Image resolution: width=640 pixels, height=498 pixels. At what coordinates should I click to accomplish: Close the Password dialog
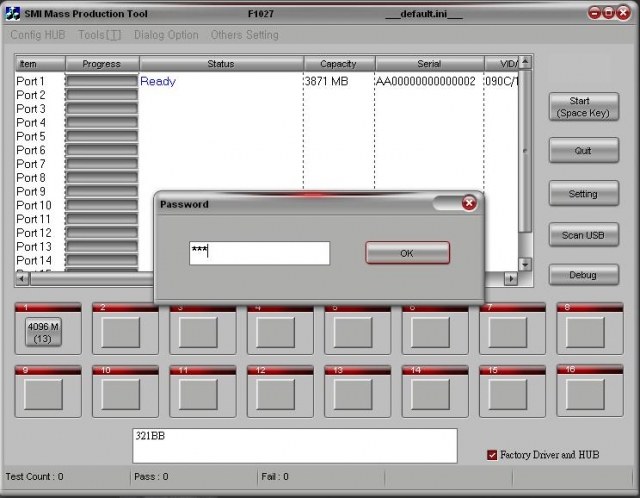pyautogui.click(x=469, y=203)
